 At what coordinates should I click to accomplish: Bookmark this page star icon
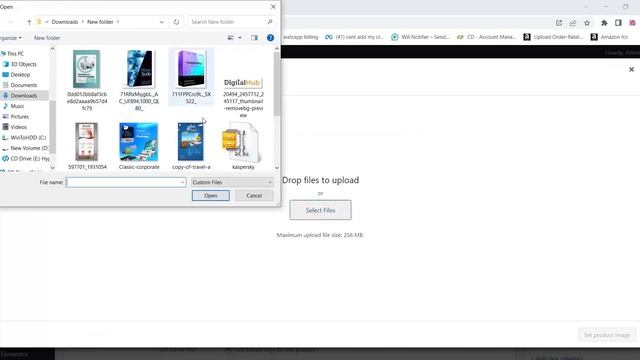point(587,23)
